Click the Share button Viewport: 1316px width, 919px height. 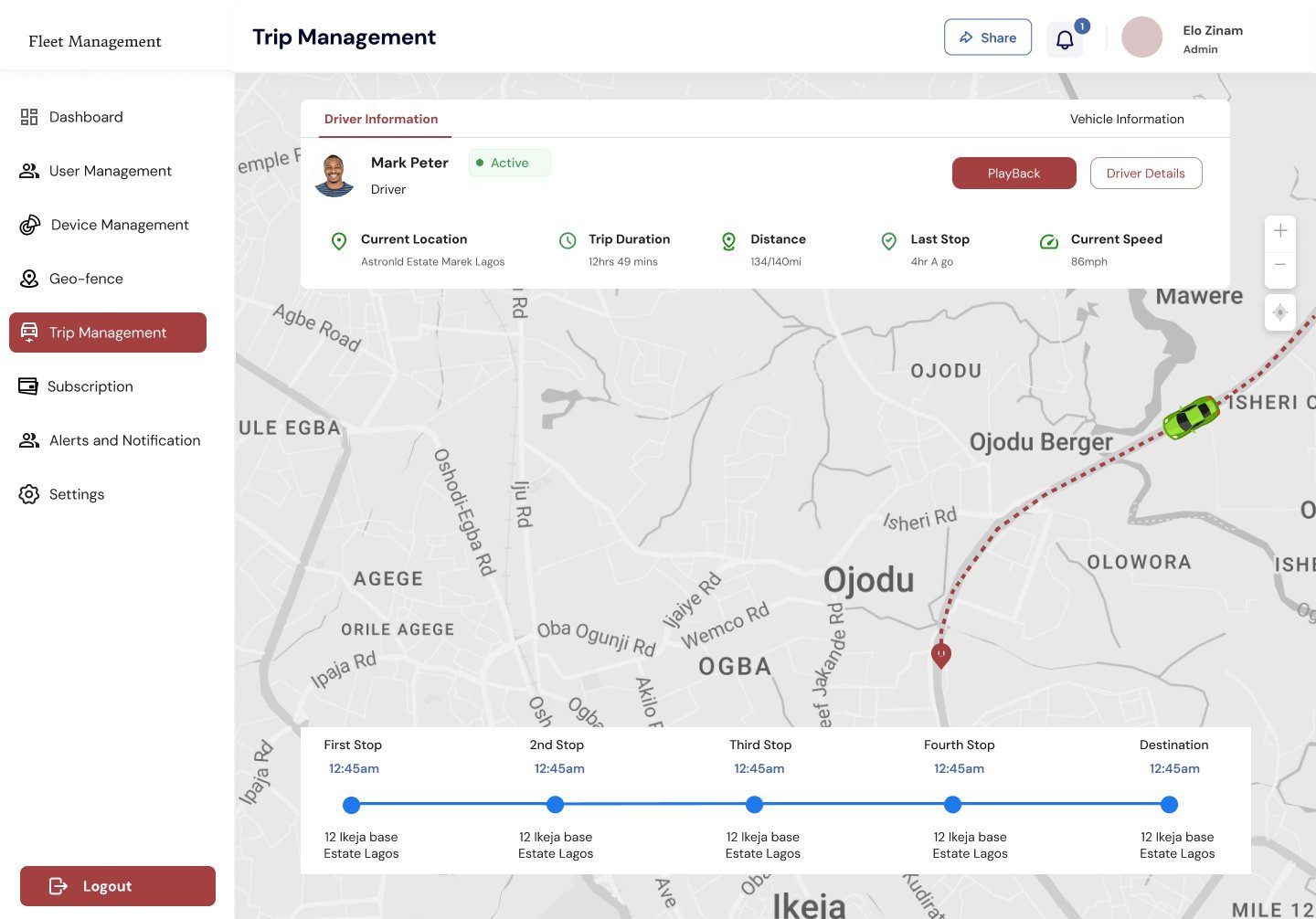point(988,37)
